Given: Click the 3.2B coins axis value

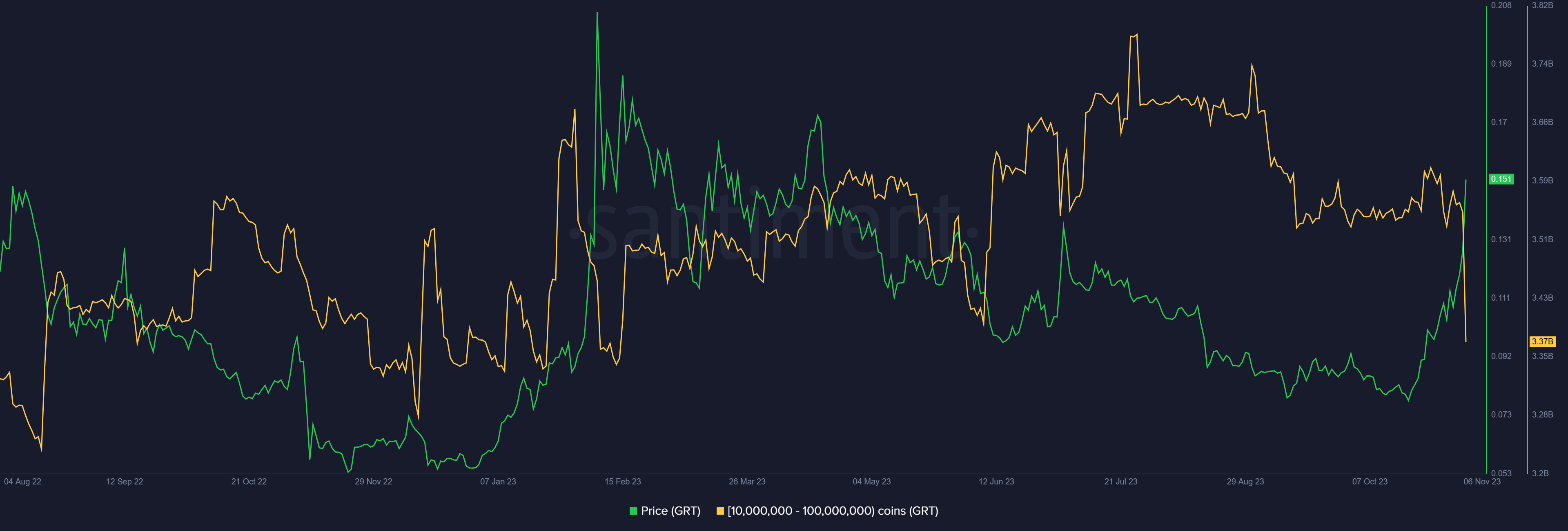Looking at the screenshot, I should tap(1540, 473).
